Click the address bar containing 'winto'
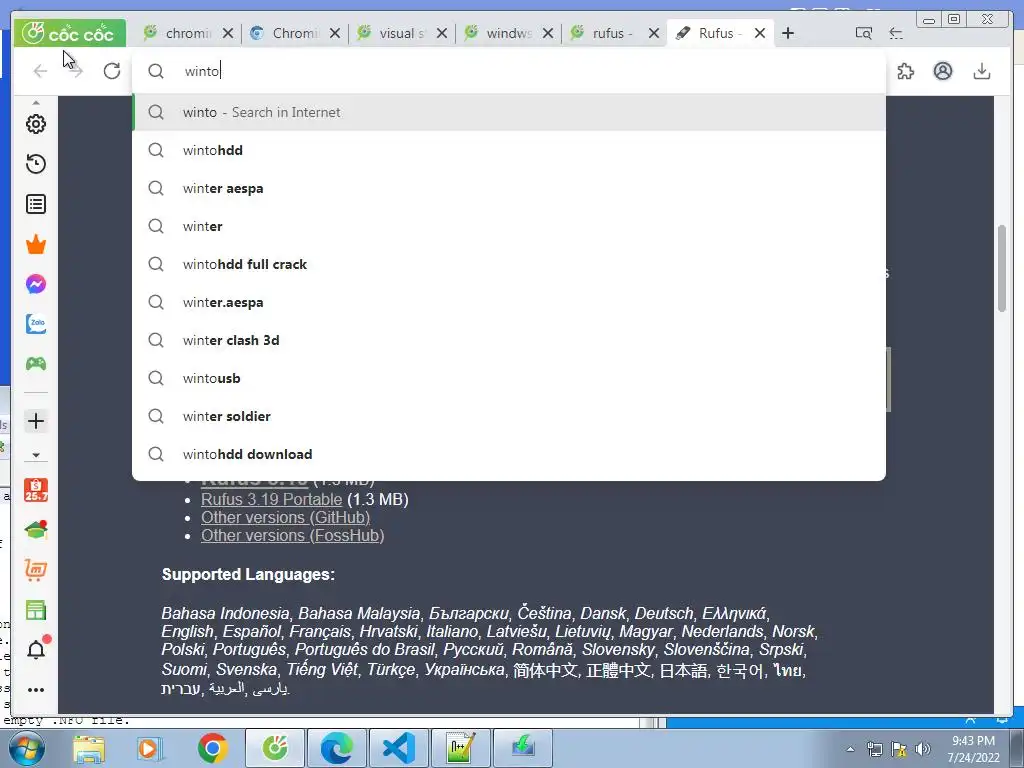 [509, 71]
